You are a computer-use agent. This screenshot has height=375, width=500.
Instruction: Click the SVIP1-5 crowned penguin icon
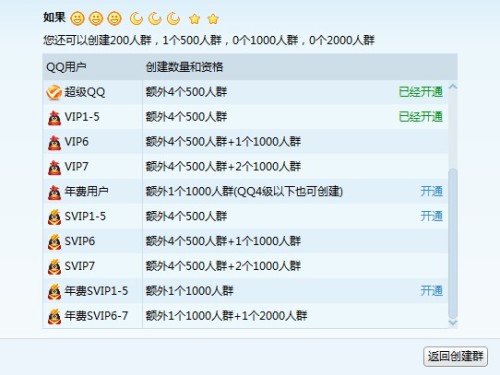coord(54,217)
